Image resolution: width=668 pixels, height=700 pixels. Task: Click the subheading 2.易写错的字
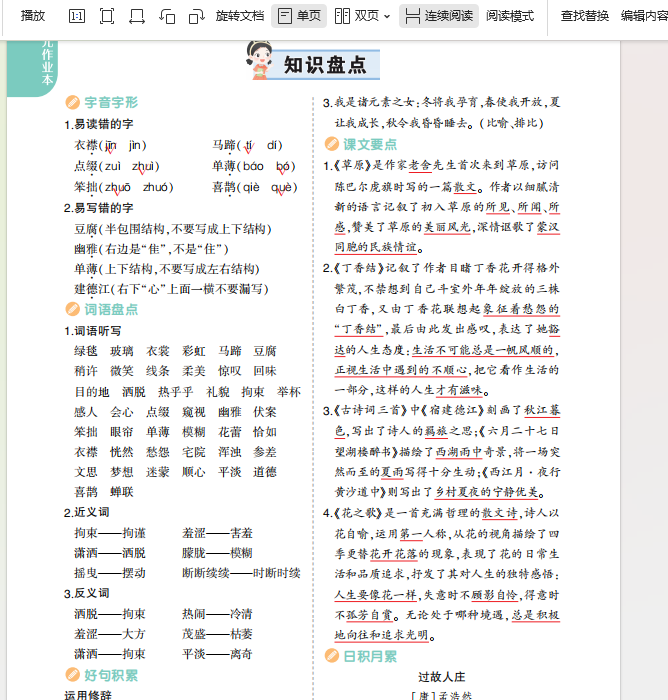click(99, 208)
